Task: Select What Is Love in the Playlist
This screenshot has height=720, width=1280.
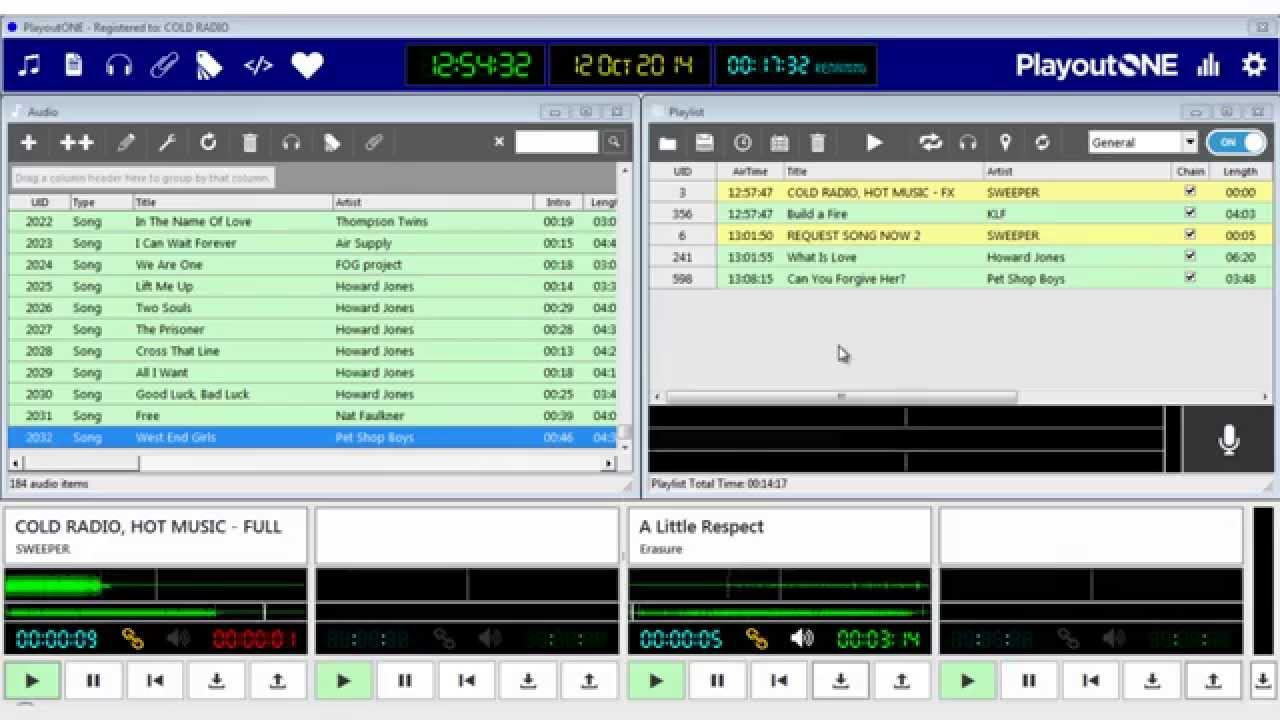Action: tap(960, 257)
